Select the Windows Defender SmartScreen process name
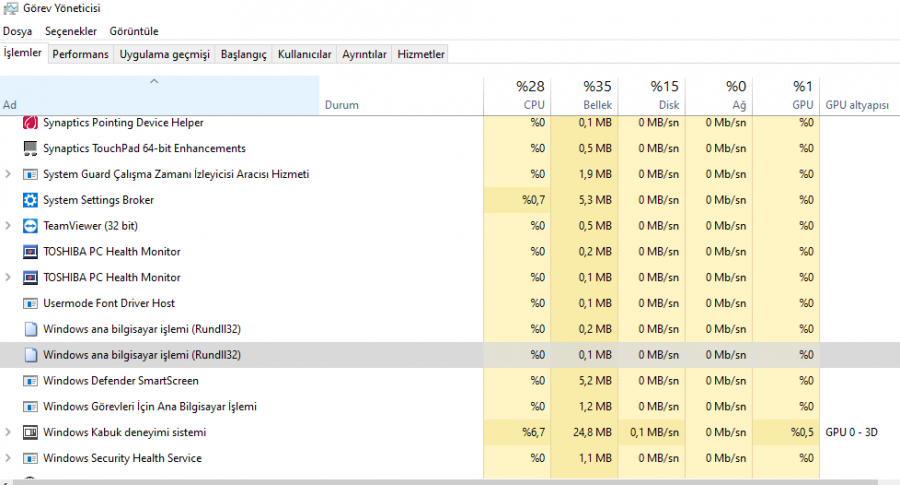The width and height of the screenshot is (900, 485). [x=121, y=381]
